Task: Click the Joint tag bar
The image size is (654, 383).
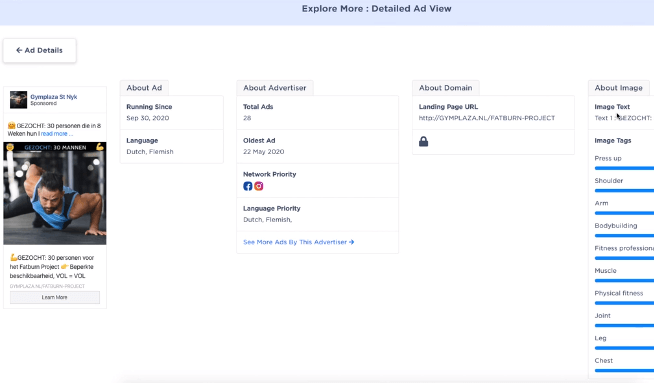Action: [x=624, y=326]
